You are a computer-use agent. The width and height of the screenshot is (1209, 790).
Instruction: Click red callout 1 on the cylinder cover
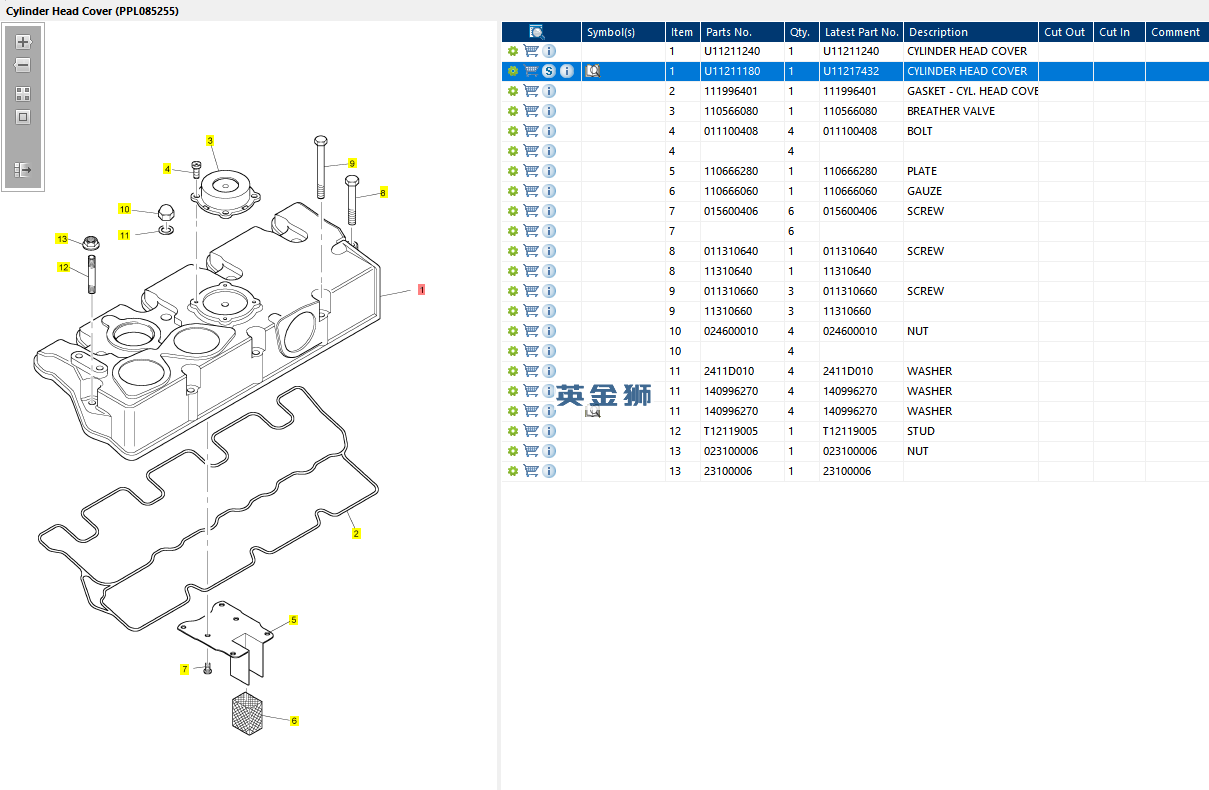click(x=422, y=290)
